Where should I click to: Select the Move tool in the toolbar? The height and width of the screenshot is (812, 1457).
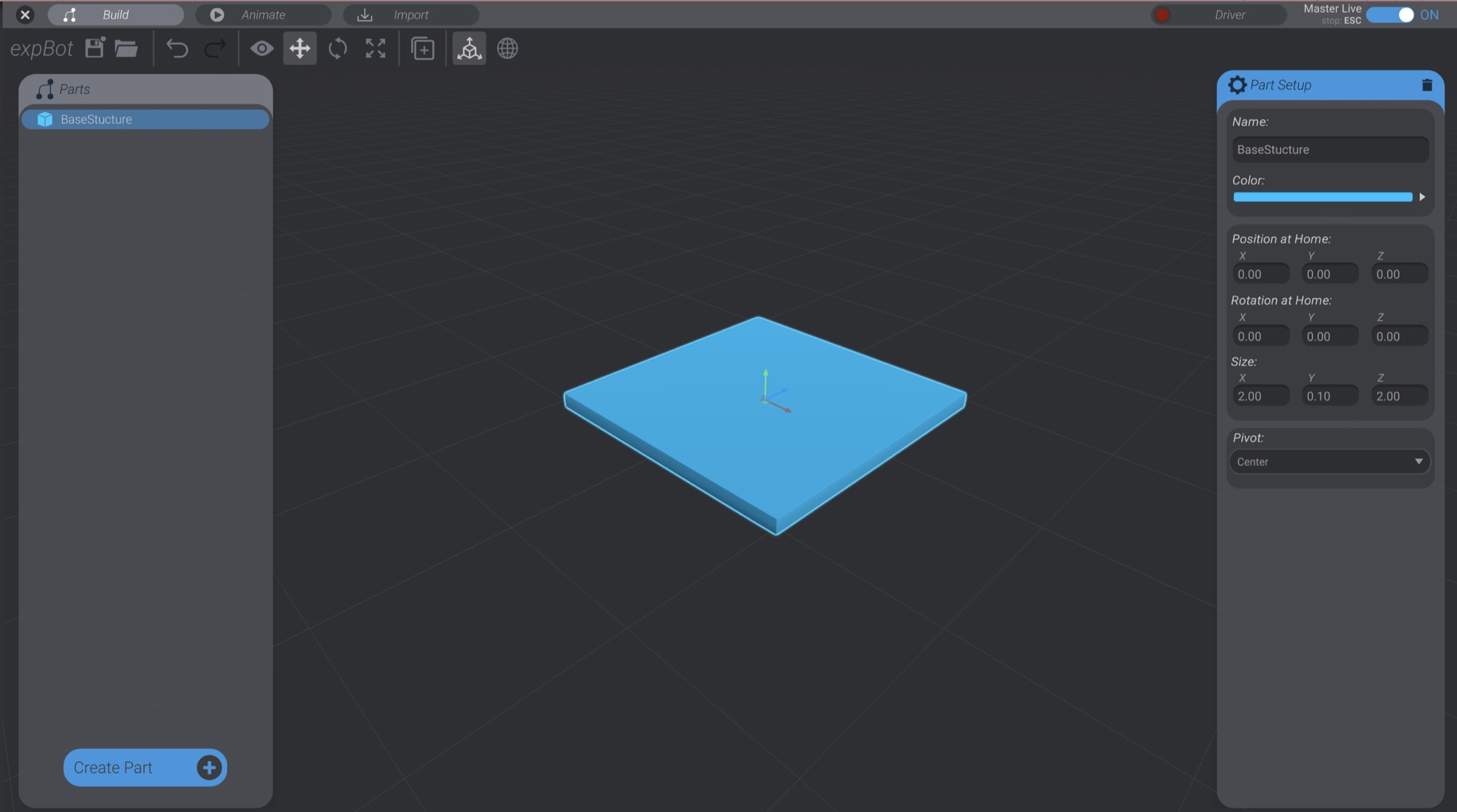[300, 49]
